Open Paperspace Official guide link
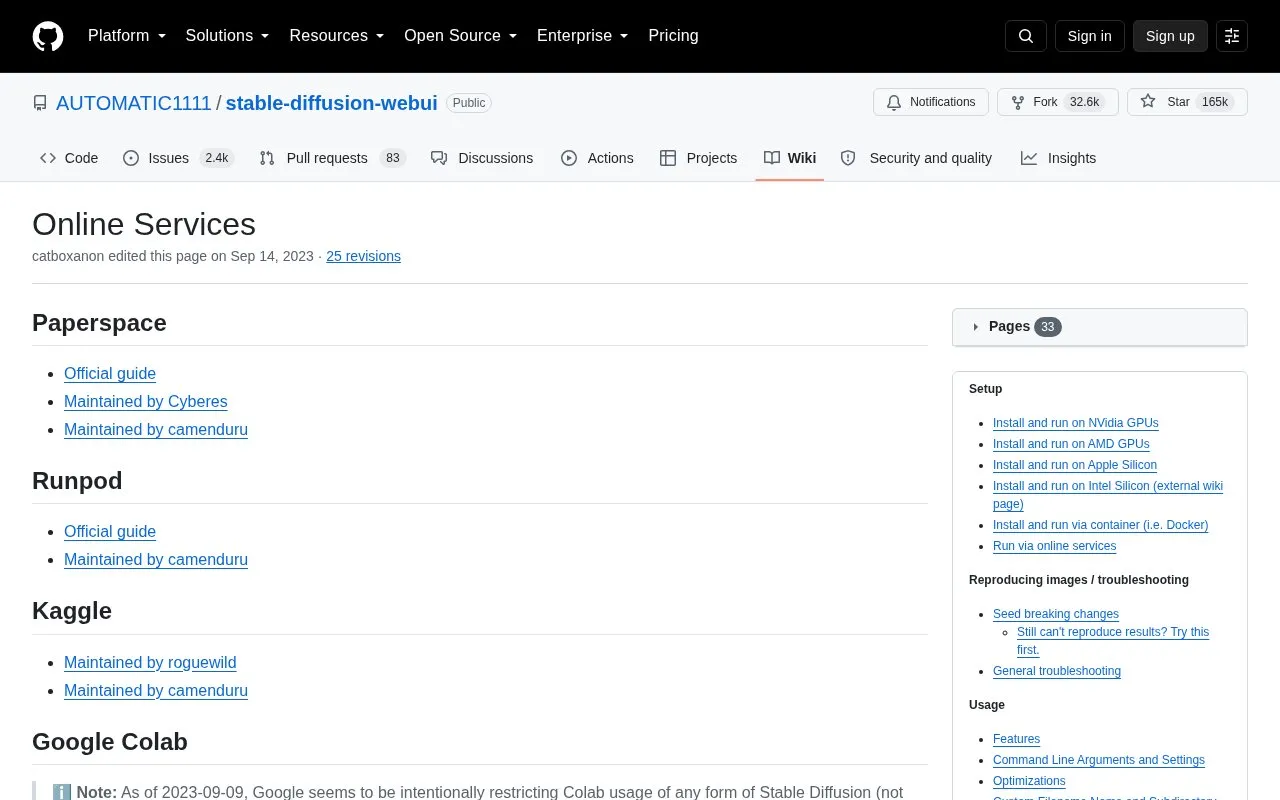Screen dimensions: 1280x800 [110, 373]
